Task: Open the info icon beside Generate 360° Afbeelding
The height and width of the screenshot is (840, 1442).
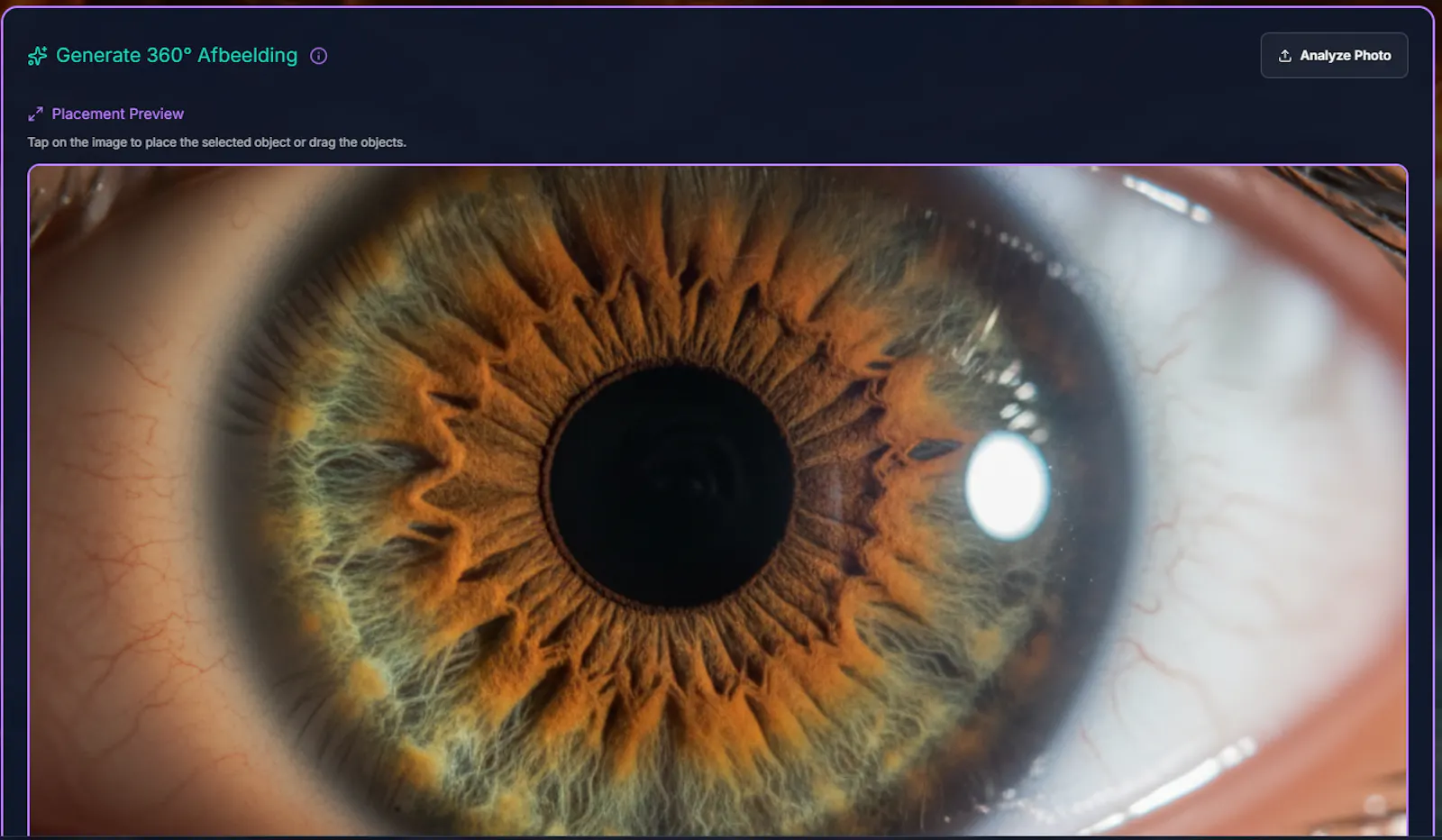Action: [318, 56]
